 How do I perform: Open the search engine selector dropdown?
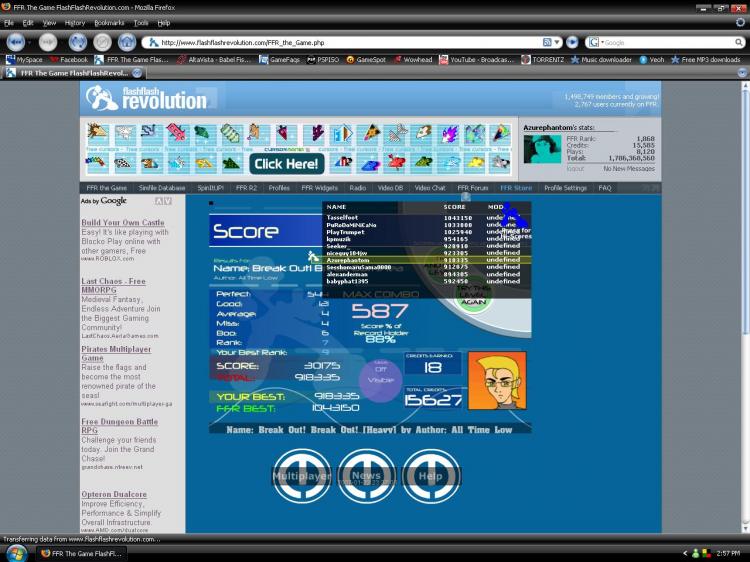596,43
